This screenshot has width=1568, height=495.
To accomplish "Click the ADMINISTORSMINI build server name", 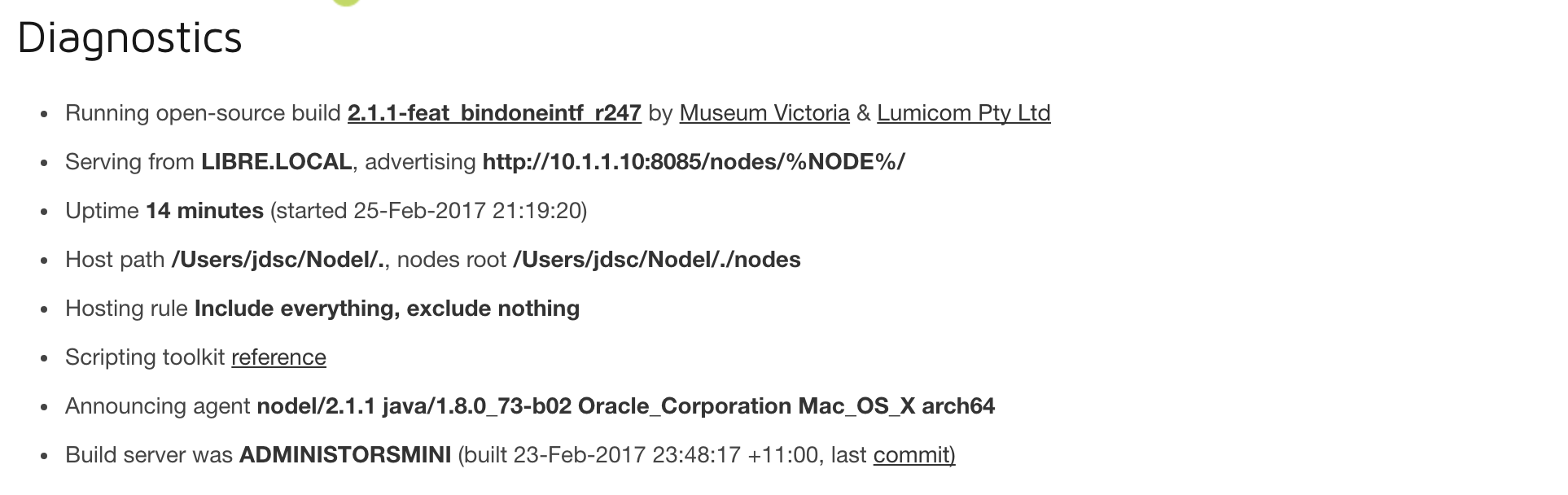I will tap(344, 455).
